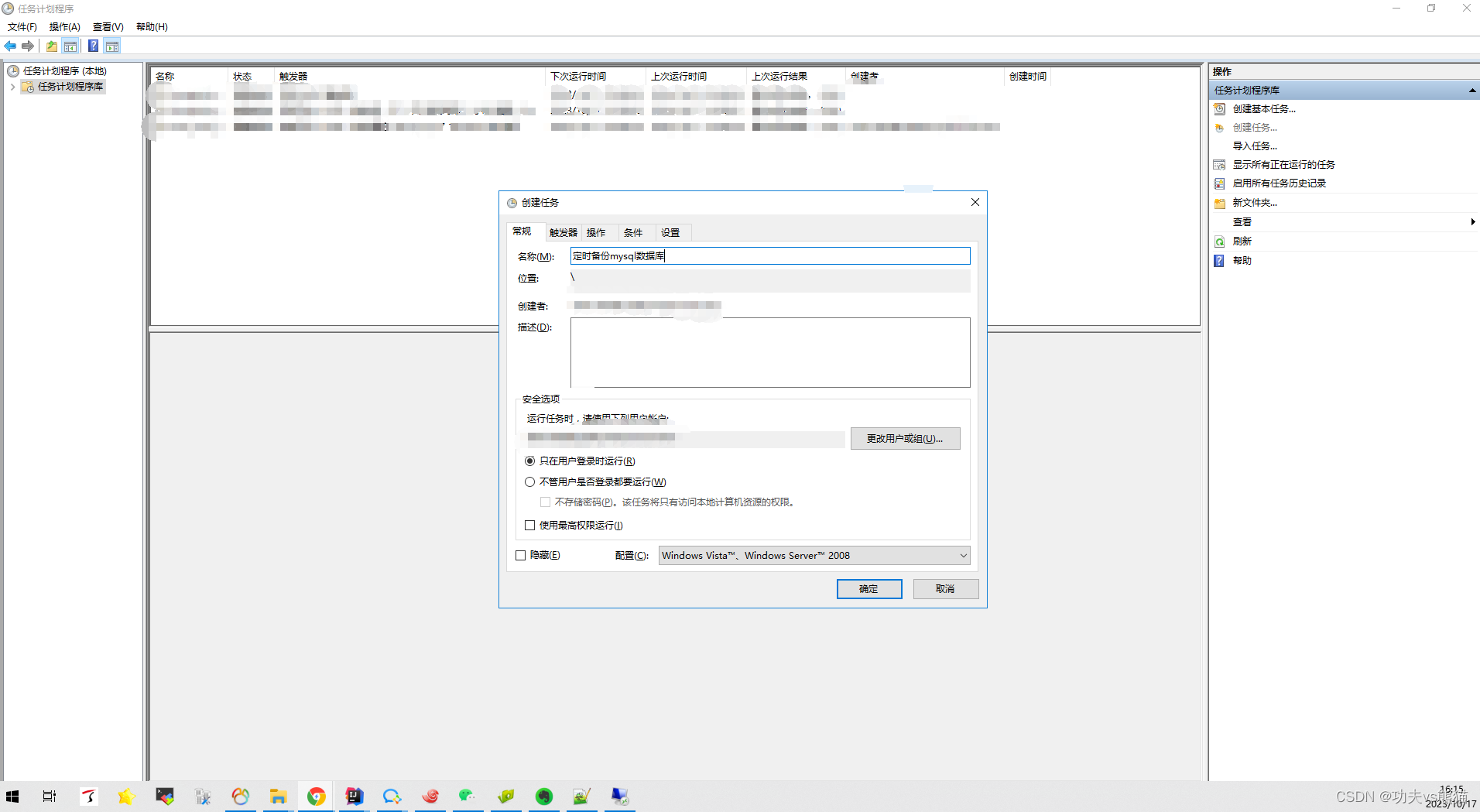The image size is (1480, 812).
Task: Open the 查看(V) menu
Action: (107, 26)
